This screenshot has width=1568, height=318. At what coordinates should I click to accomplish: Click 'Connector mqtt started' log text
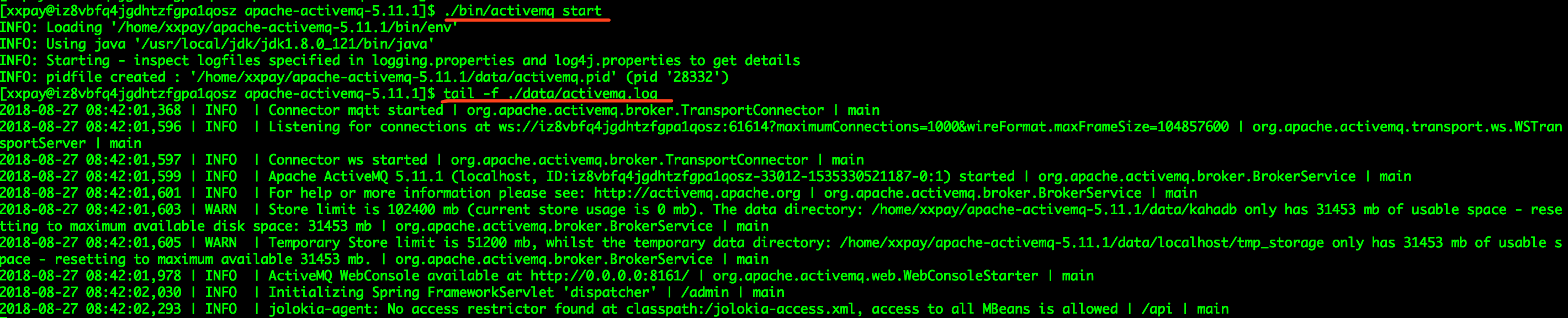coord(356,110)
